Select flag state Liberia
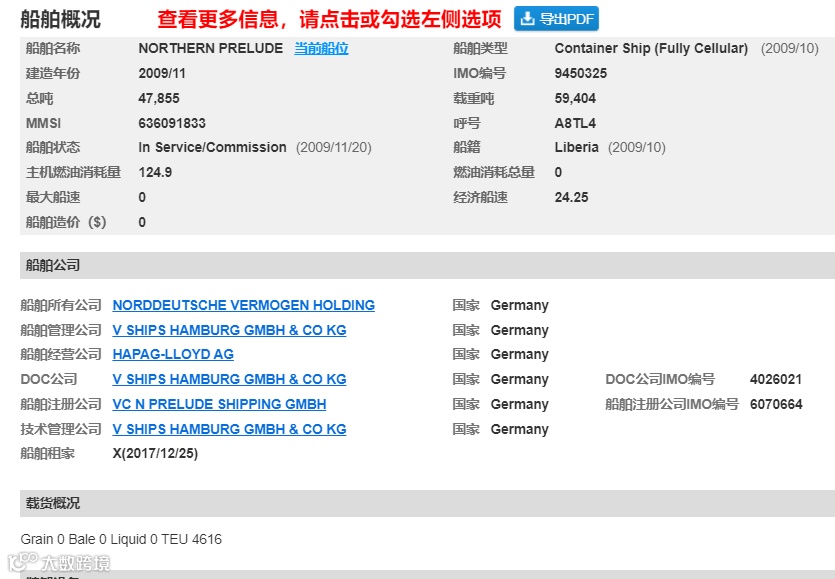Viewport: 835px width, 579px height. click(576, 148)
